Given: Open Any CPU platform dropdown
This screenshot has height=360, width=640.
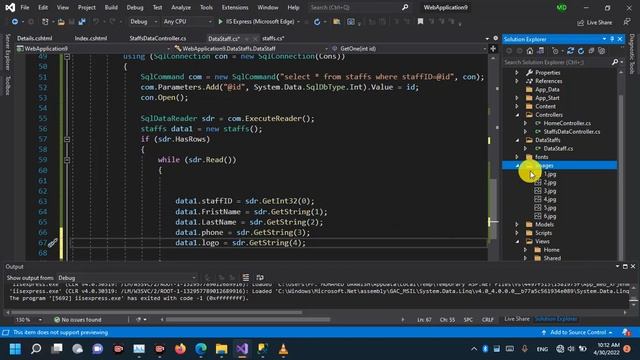Looking at the screenshot, I should pyautogui.click(x=187, y=22).
